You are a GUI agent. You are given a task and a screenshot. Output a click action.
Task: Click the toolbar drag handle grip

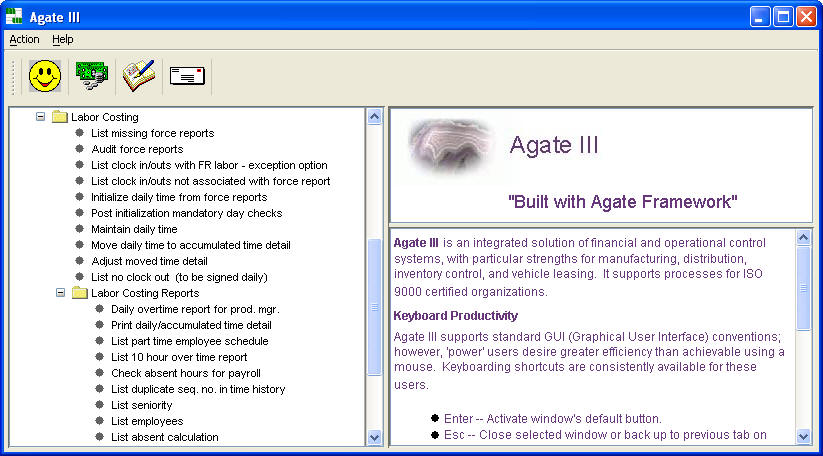14,77
